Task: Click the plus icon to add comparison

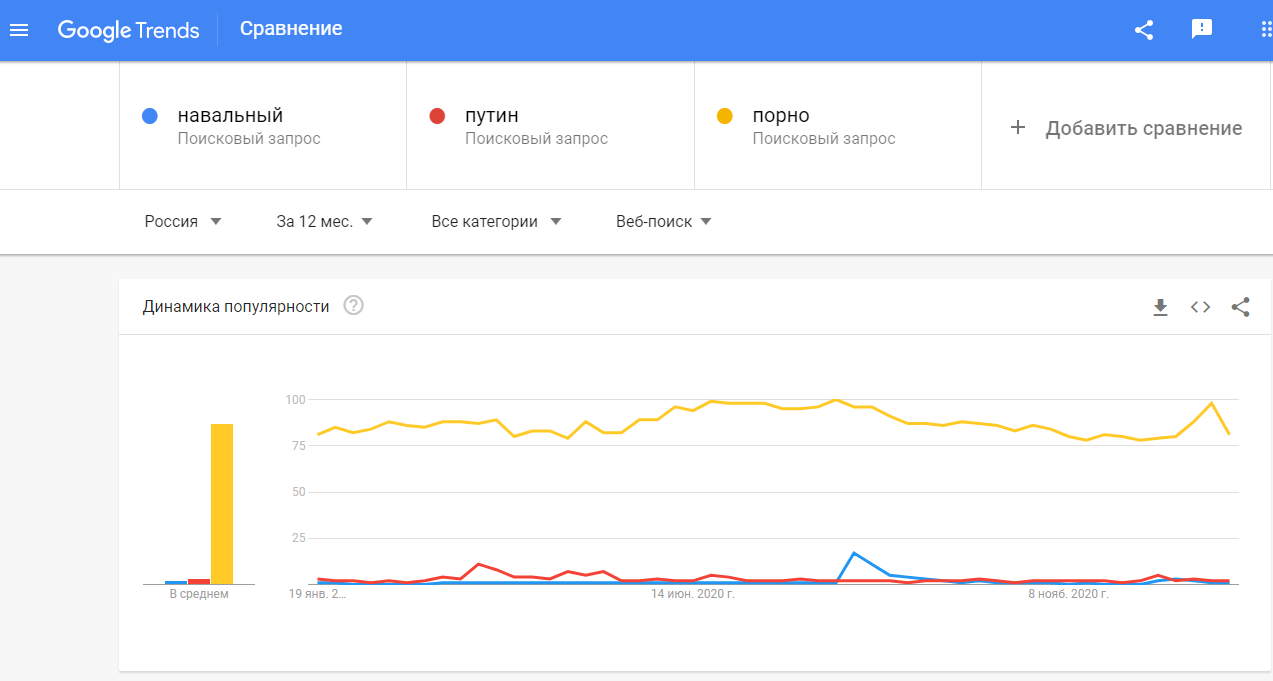Action: pos(1018,127)
